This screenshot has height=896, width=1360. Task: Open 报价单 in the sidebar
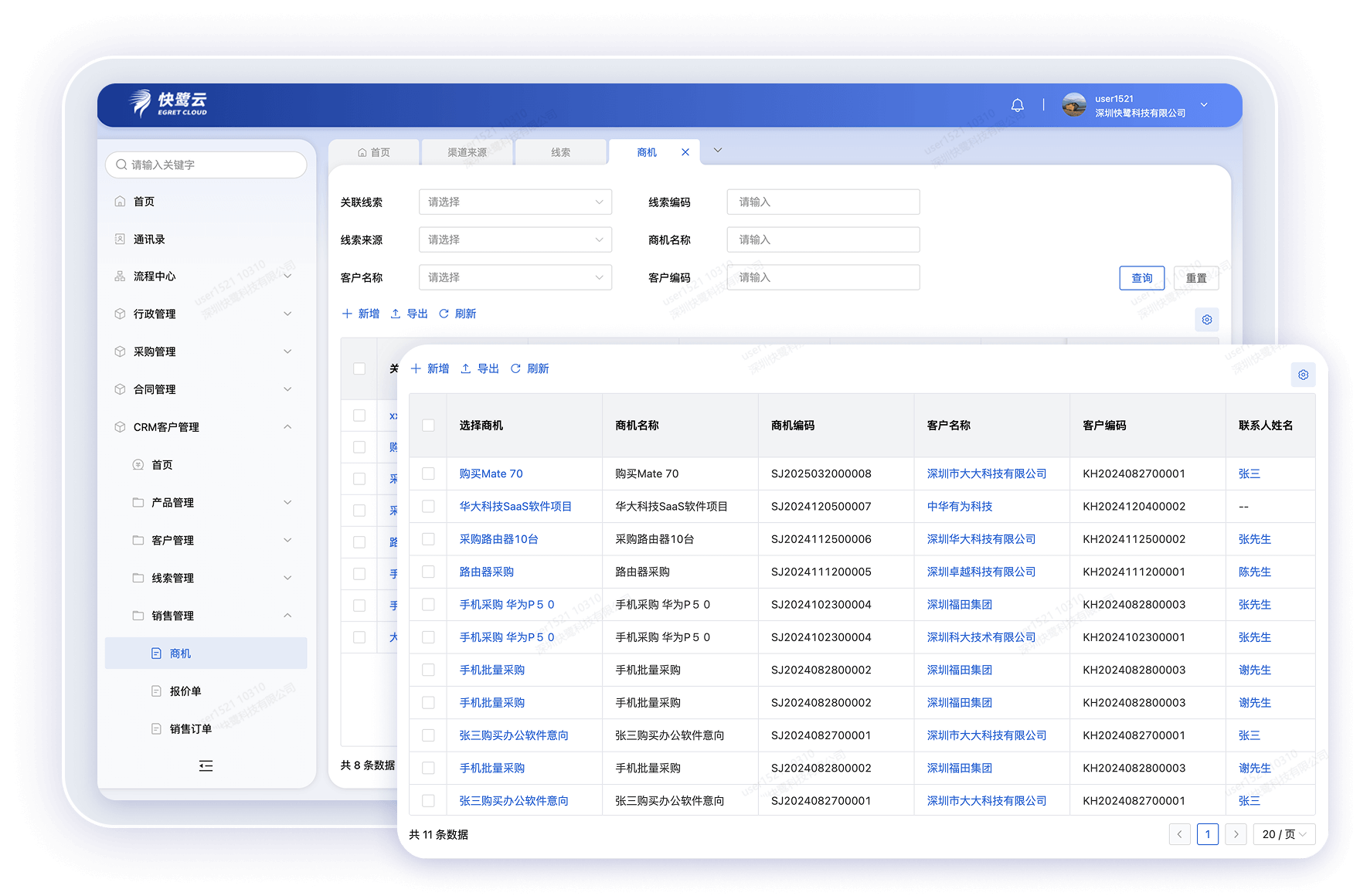pyautogui.click(x=185, y=691)
